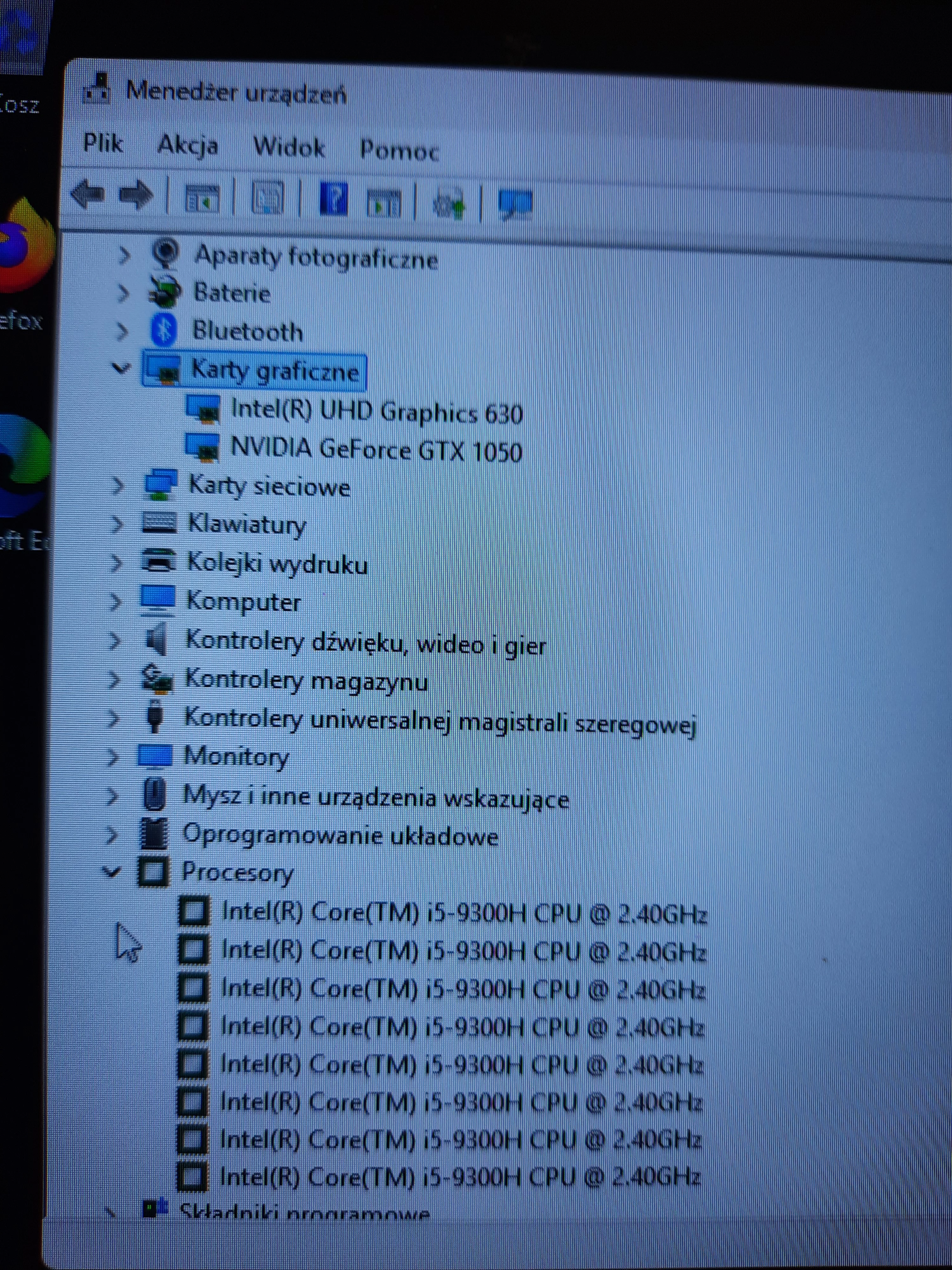Viewport: 952px width, 1270px height.
Task: Click the blue Help question mark icon
Action: 334,199
